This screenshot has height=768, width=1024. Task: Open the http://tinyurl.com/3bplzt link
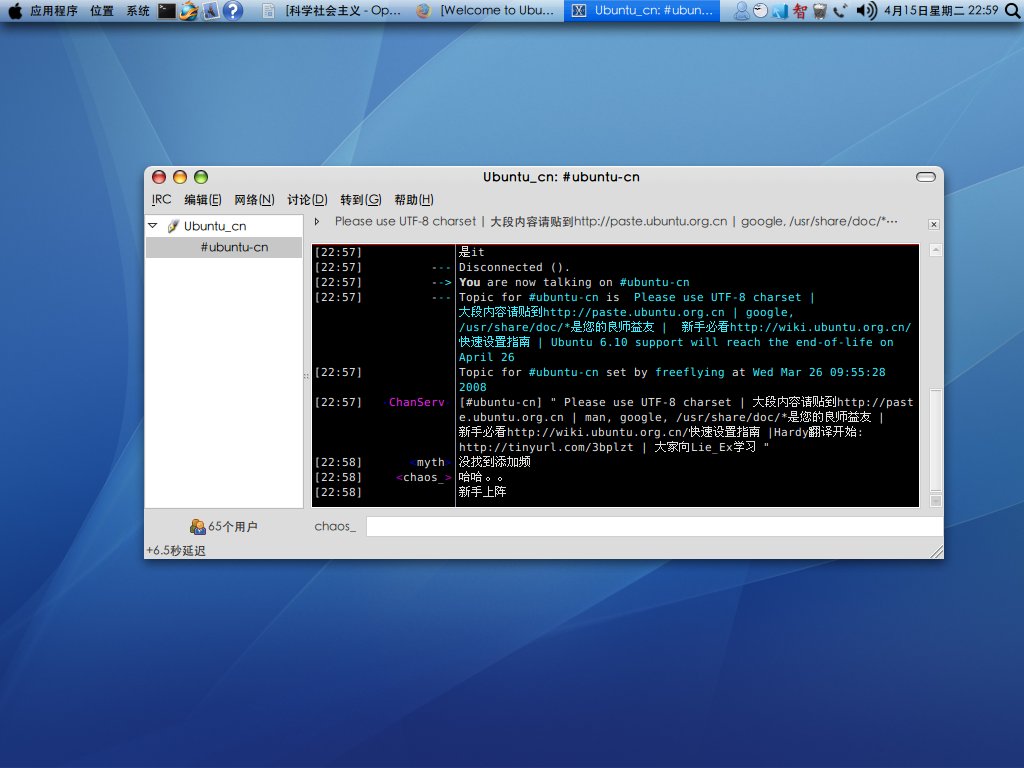tap(546, 447)
